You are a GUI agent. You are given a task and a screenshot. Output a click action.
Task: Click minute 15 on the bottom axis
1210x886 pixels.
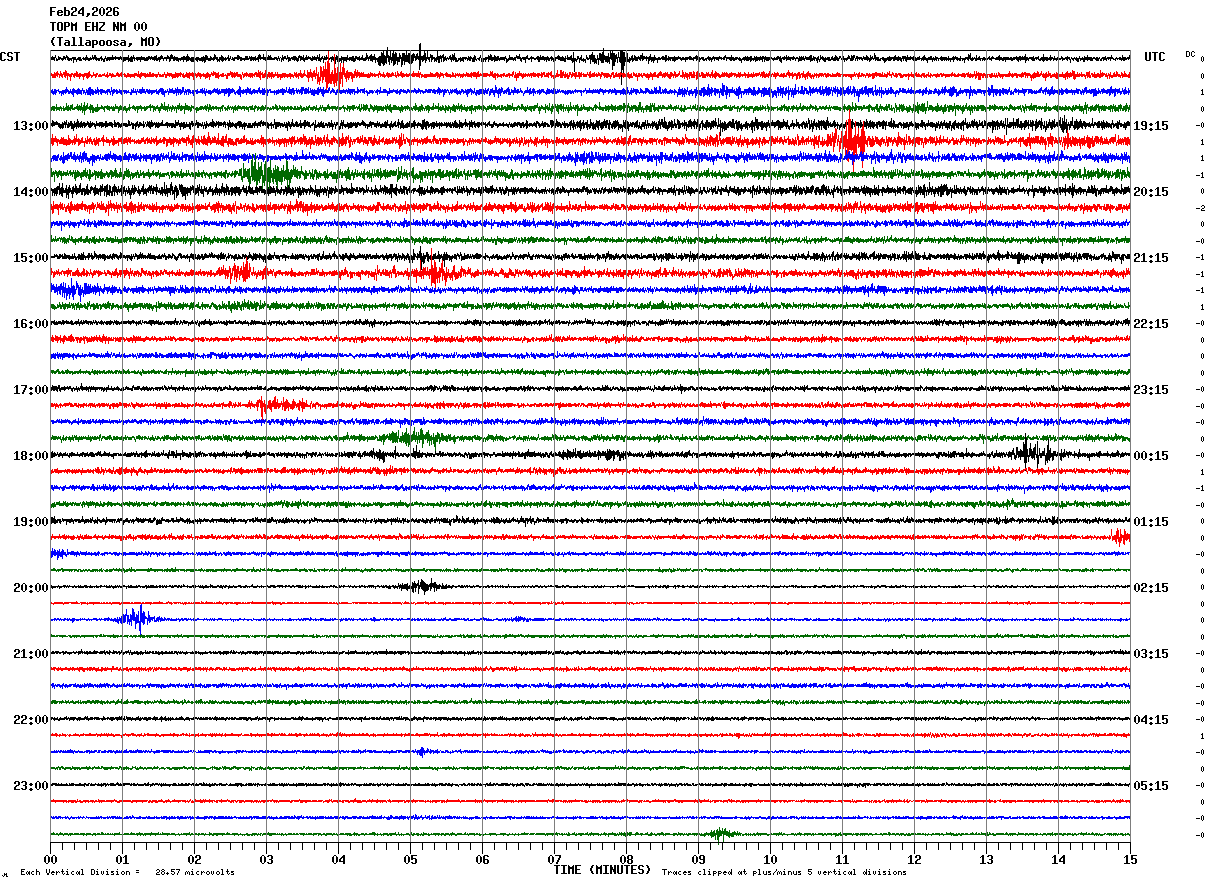[1129, 859]
